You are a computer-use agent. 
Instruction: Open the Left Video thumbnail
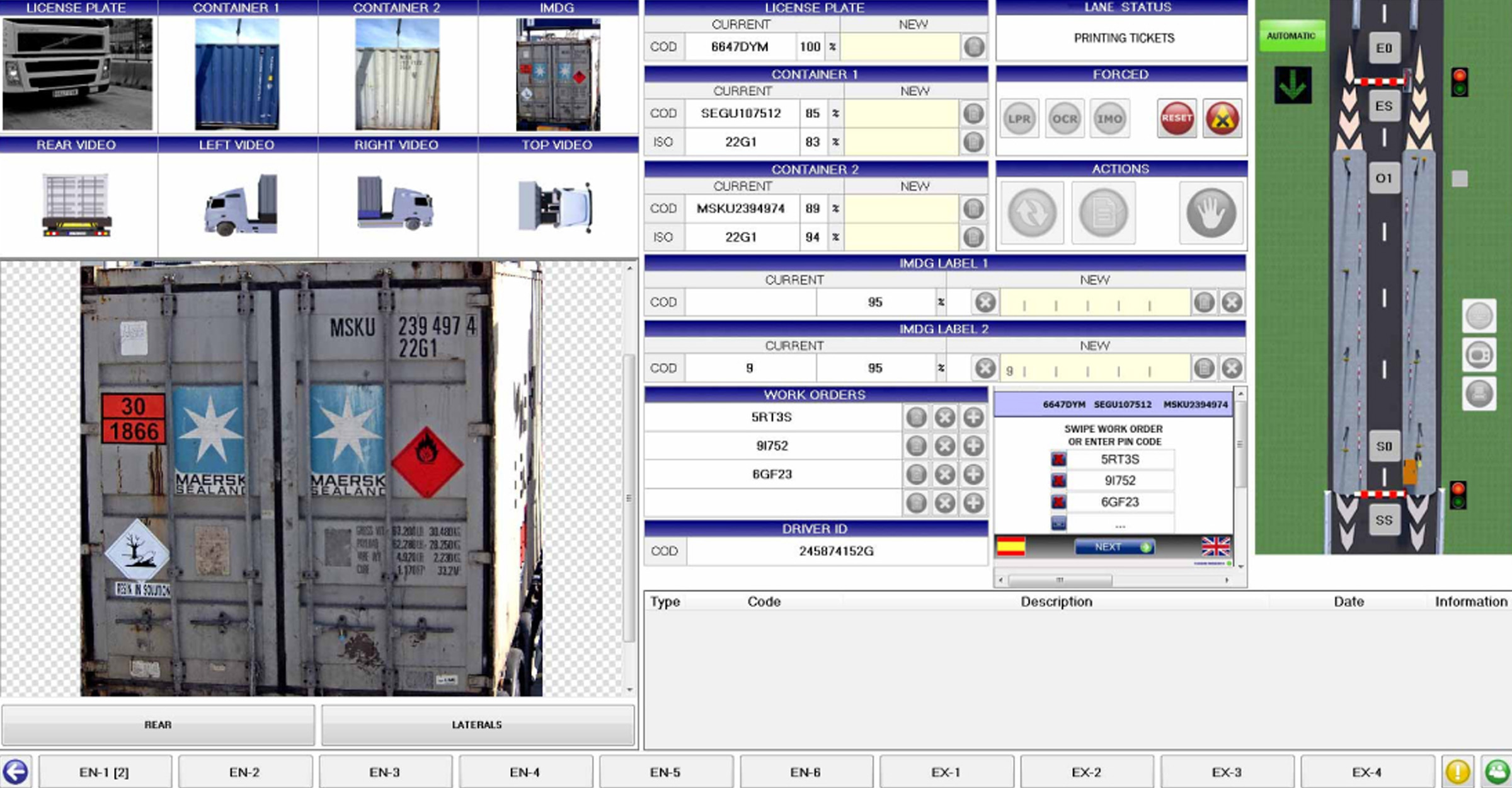point(241,205)
